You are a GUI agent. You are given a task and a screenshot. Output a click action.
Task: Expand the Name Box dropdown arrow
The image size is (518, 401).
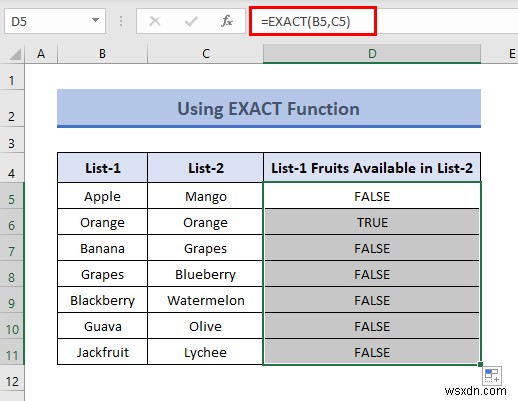(x=95, y=21)
